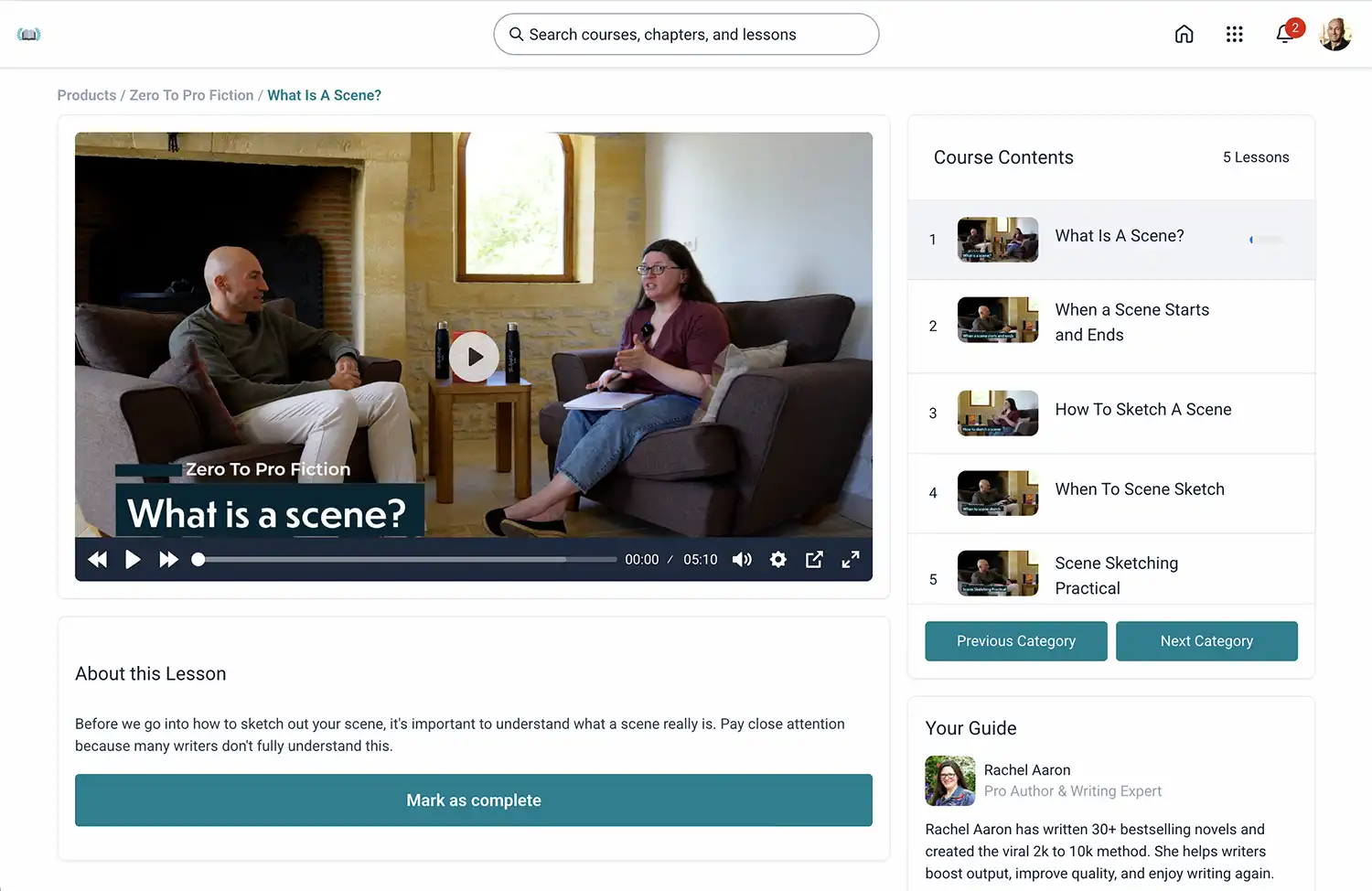The image size is (1372, 891).
Task: Enter fullscreen video mode
Action: [851, 560]
